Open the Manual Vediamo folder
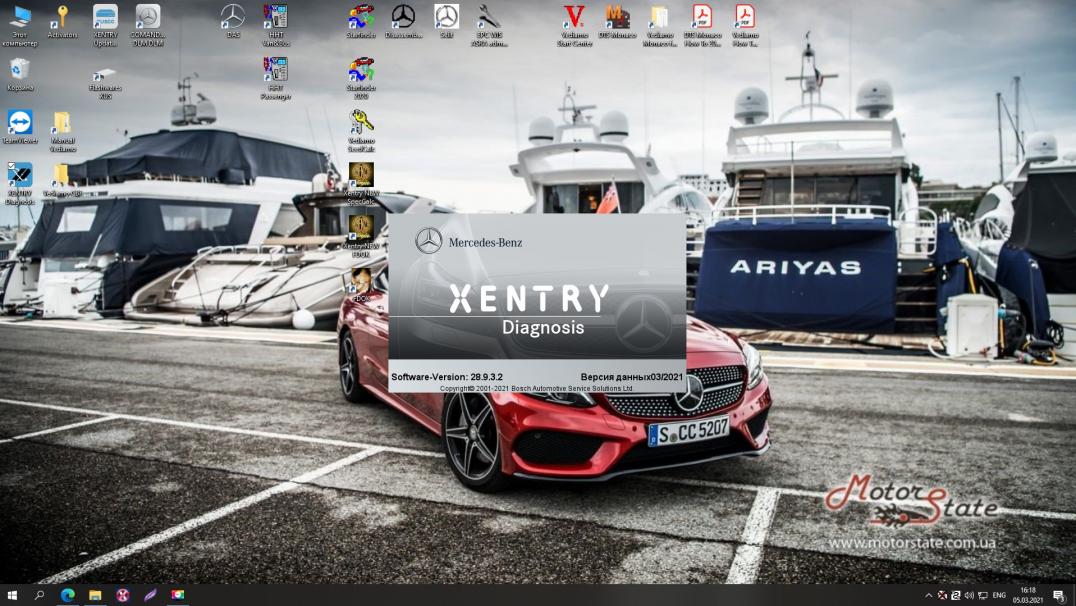Screen dimensions: 1076x606 (x=62, y=123)
